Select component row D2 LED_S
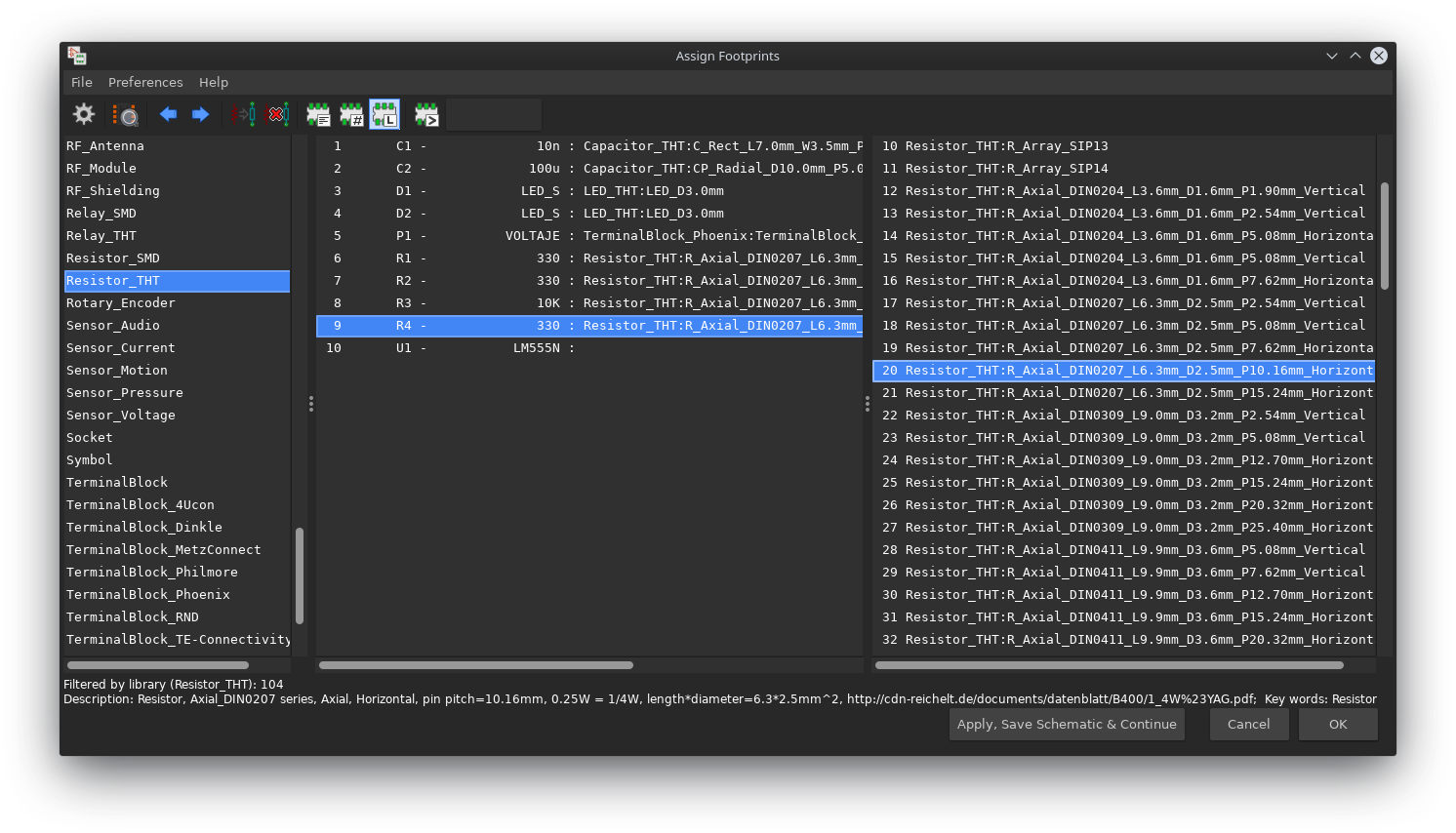The image size is (1456, 833). [x=589, y=213]
